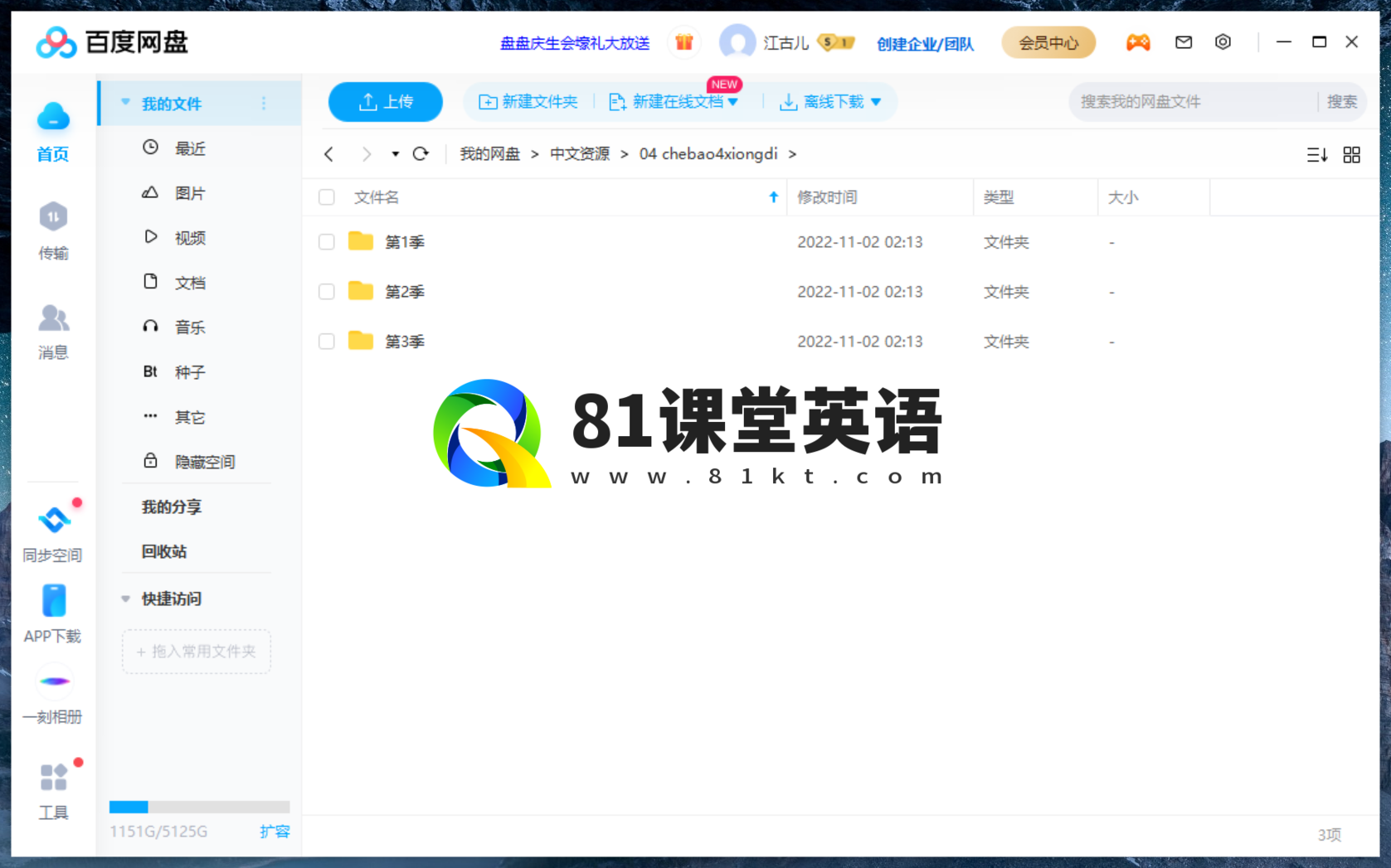Open the 消息 messages sidebar icon
Image resolution: width=1391 pixels, height=868 pixels.
point(53,319)
